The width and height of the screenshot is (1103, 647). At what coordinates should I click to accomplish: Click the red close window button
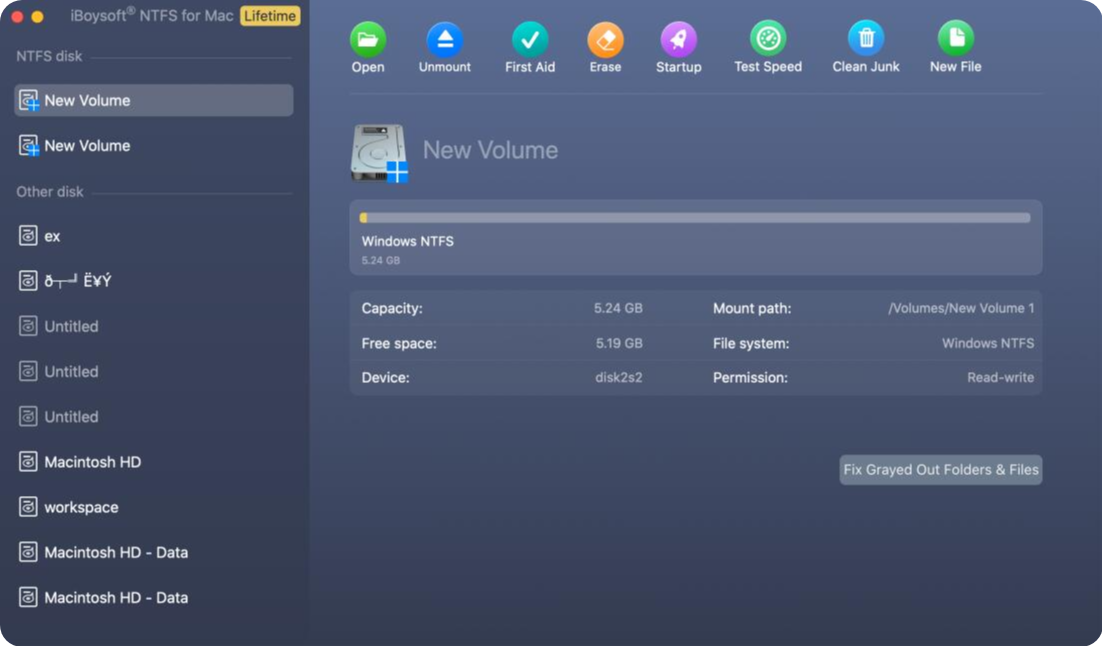[x=18, y=16]
